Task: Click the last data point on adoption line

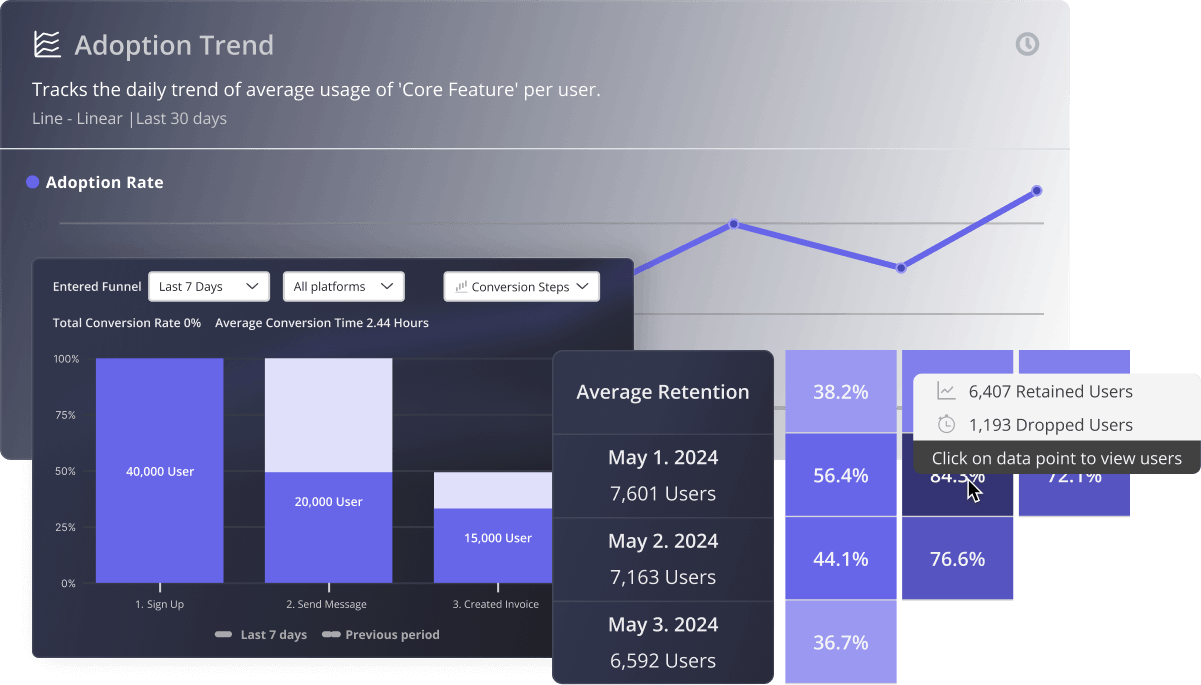Action: coord(1037,190)
